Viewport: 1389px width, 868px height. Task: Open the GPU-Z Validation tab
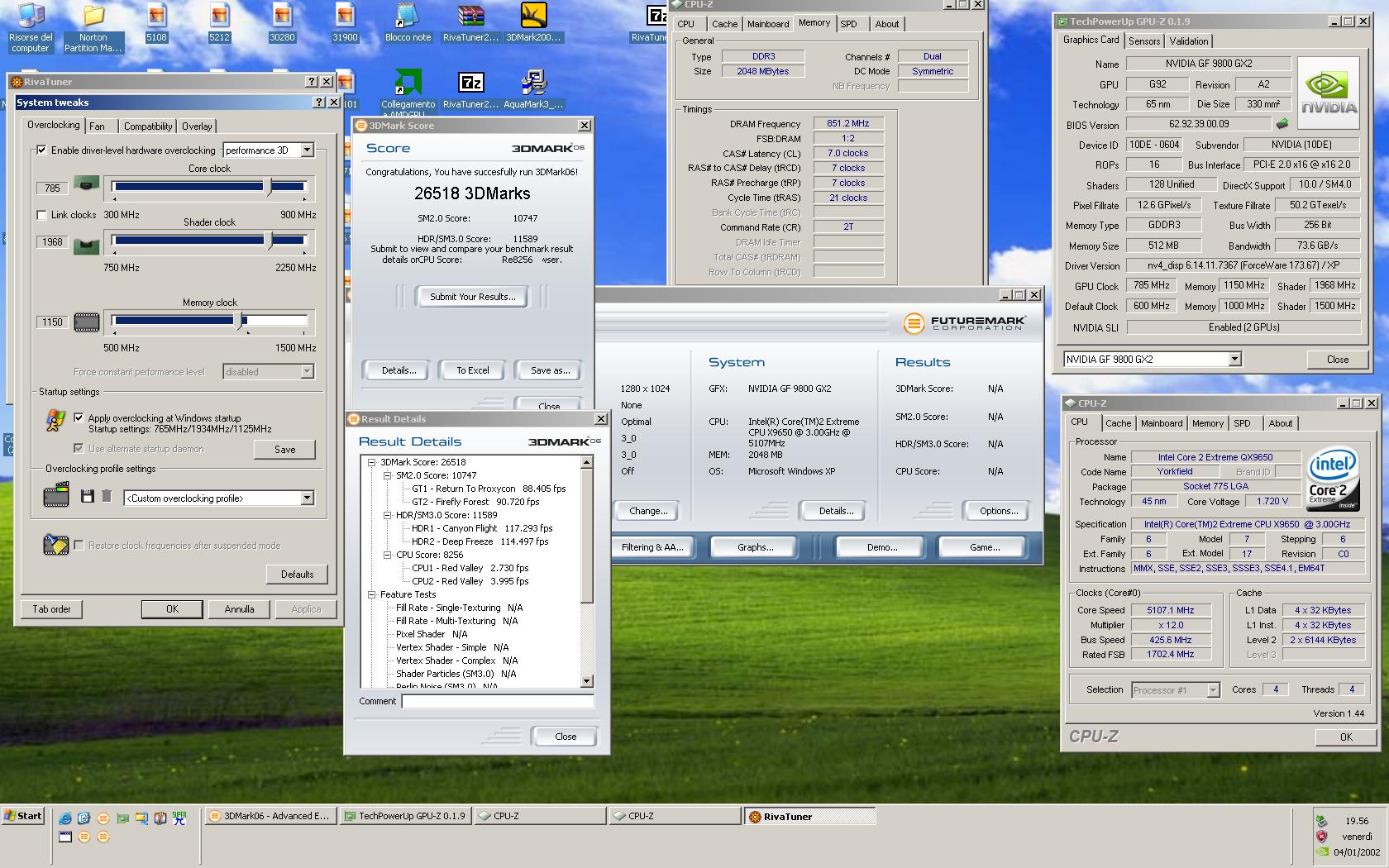[x=1189, y=41]
